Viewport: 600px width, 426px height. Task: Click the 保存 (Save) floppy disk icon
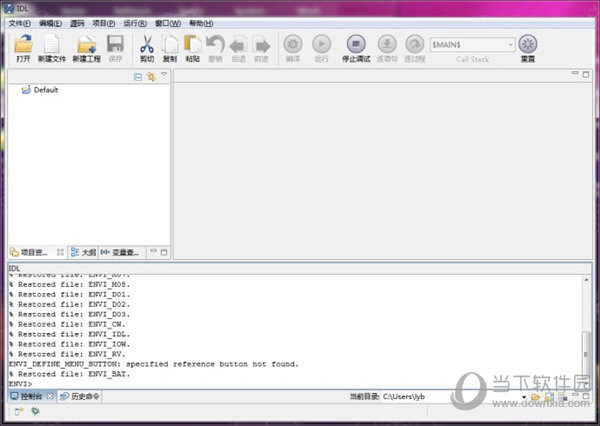pyautogui.click(x=115, y=44)
